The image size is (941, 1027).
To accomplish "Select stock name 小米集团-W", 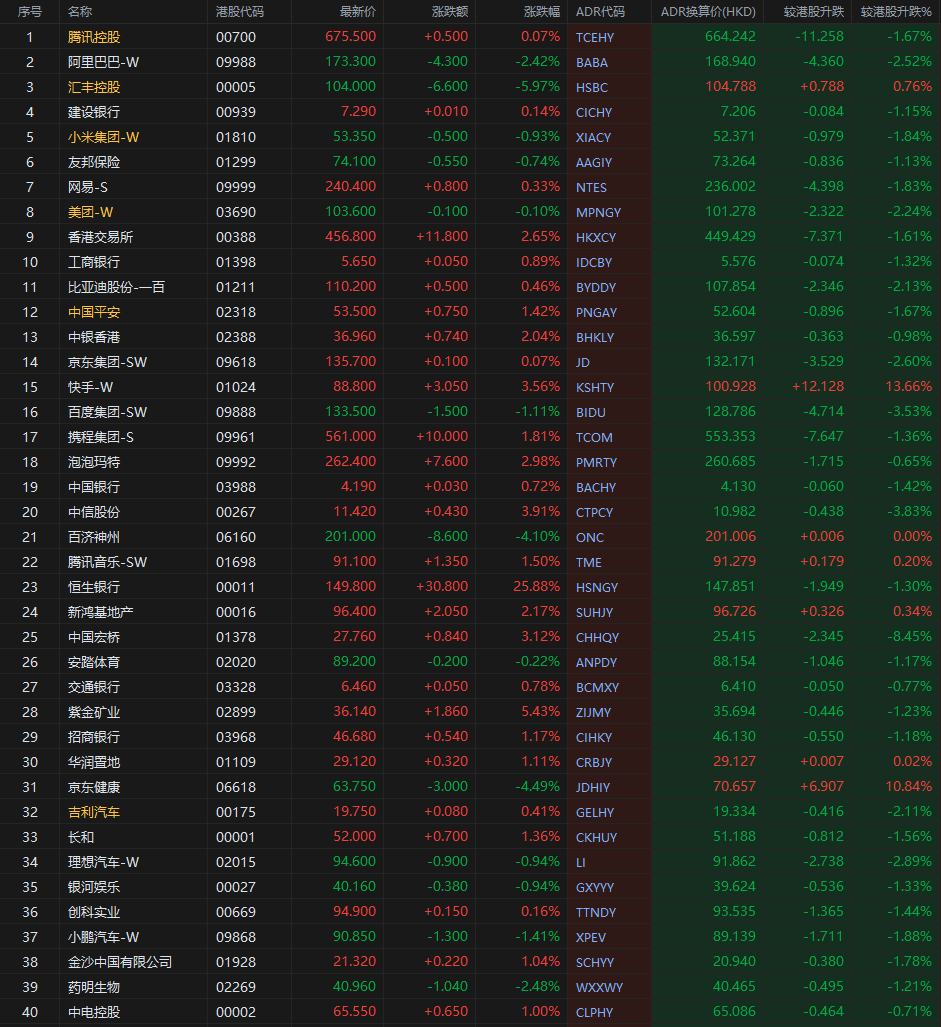I will click(103, 137).
